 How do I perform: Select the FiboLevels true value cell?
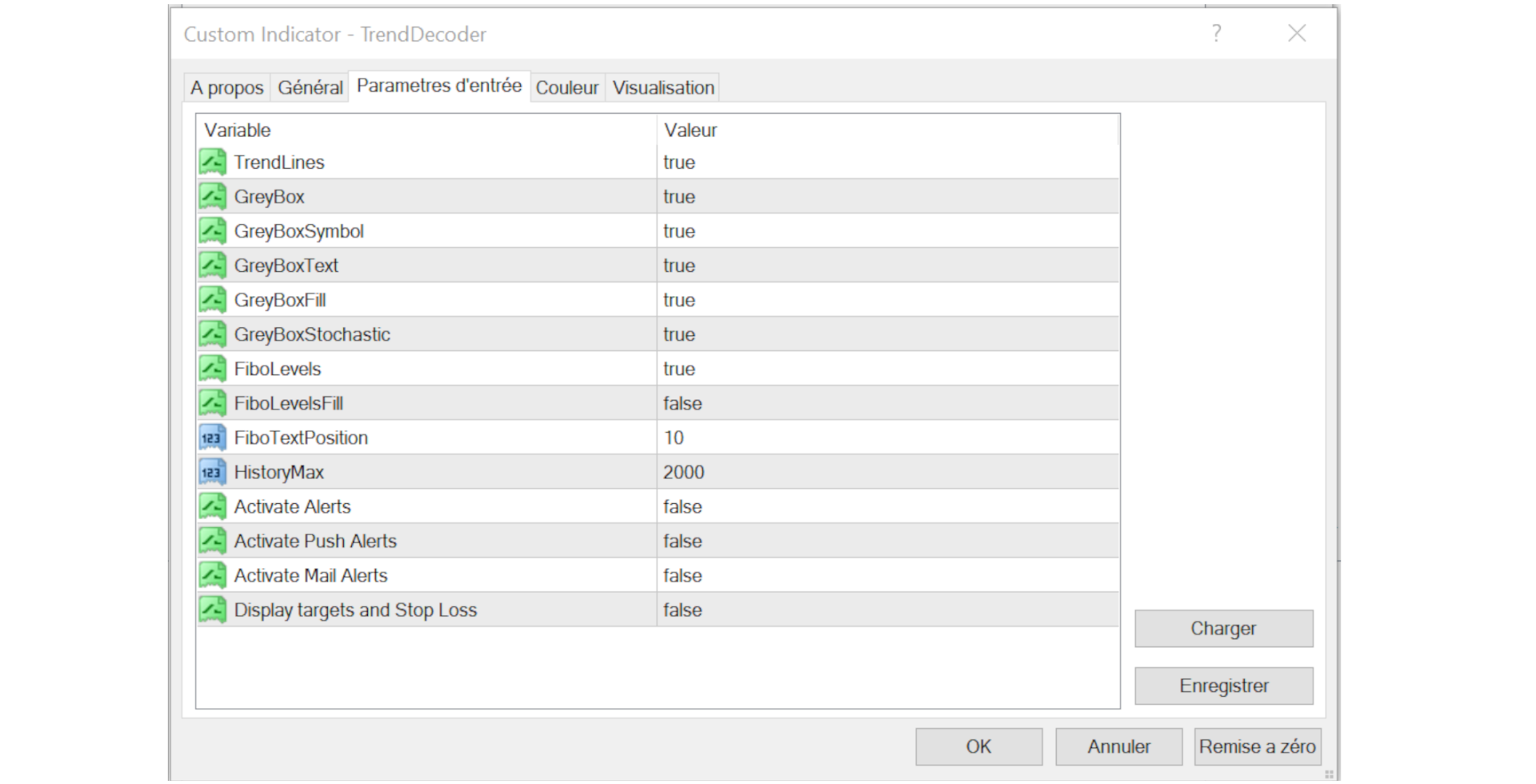[679, 369]
